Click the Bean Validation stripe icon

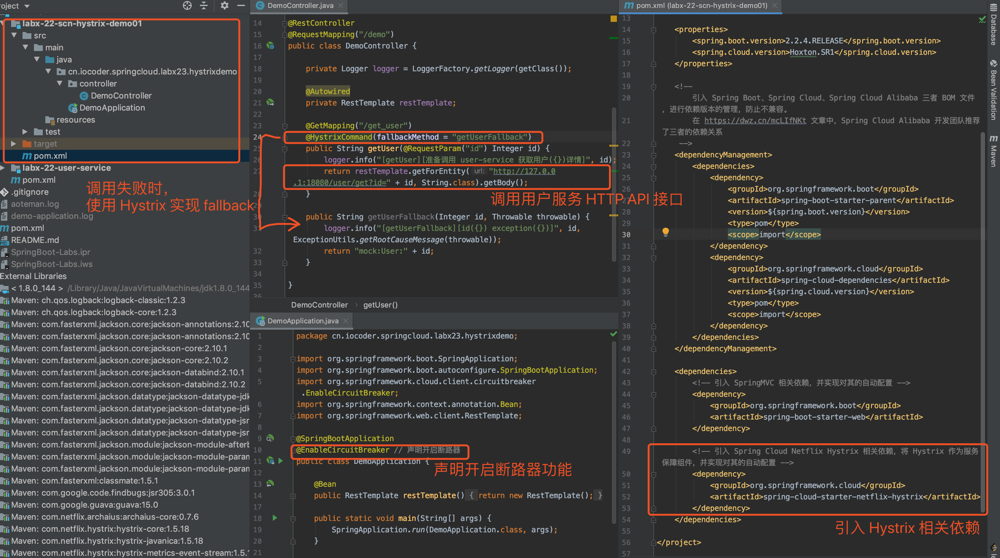[x=994, y=63]
